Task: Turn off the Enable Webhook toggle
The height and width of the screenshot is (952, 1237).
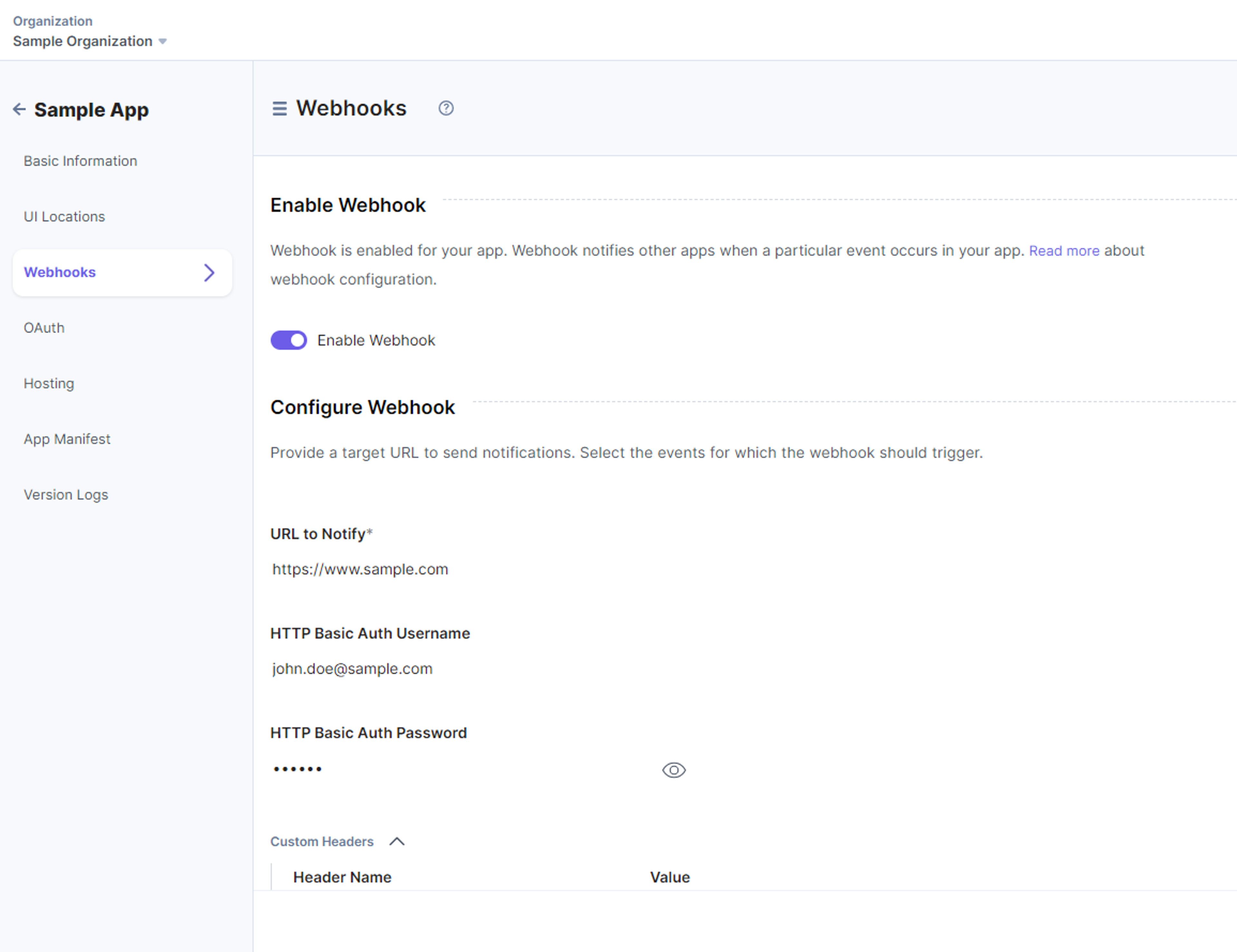Action: tap(289, 340)
